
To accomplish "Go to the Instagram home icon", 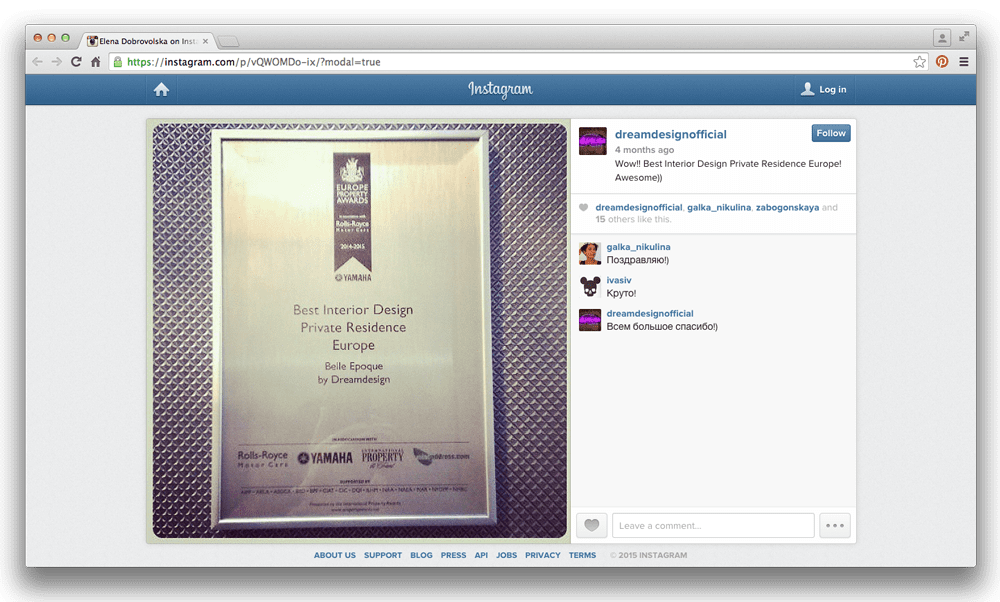I will (x=161, y=89).
